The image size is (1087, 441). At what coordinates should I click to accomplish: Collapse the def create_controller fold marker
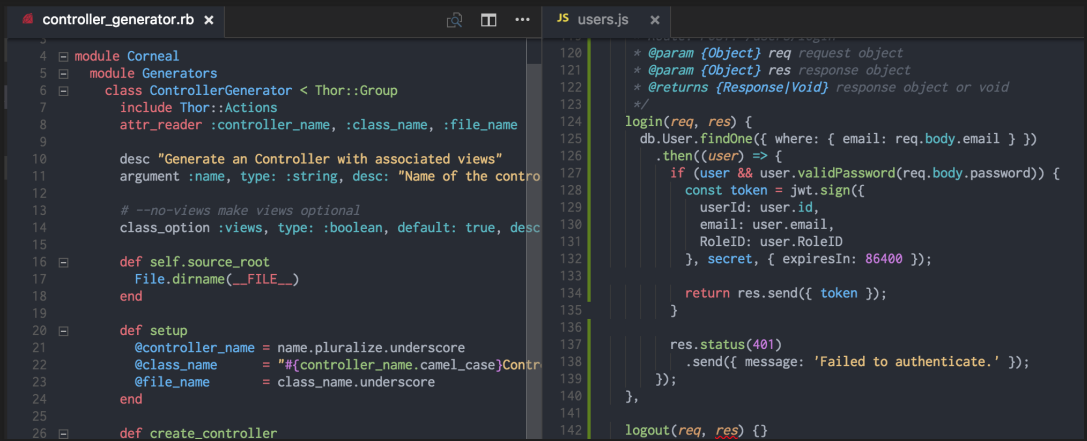(63, 434)
